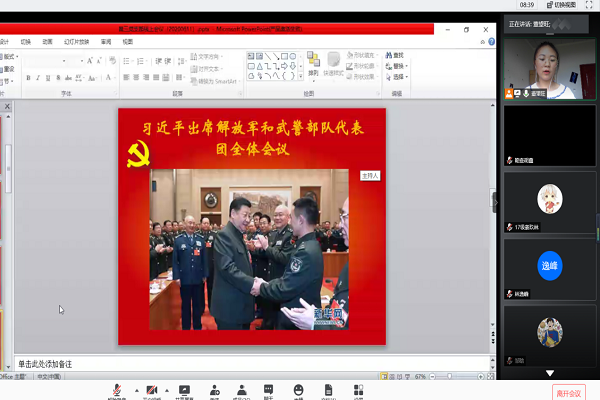The width and height of the screenshot is (600, 400).
Task: Apply bold formatting in PowerPoint ribbon
Action: (27, 77)
